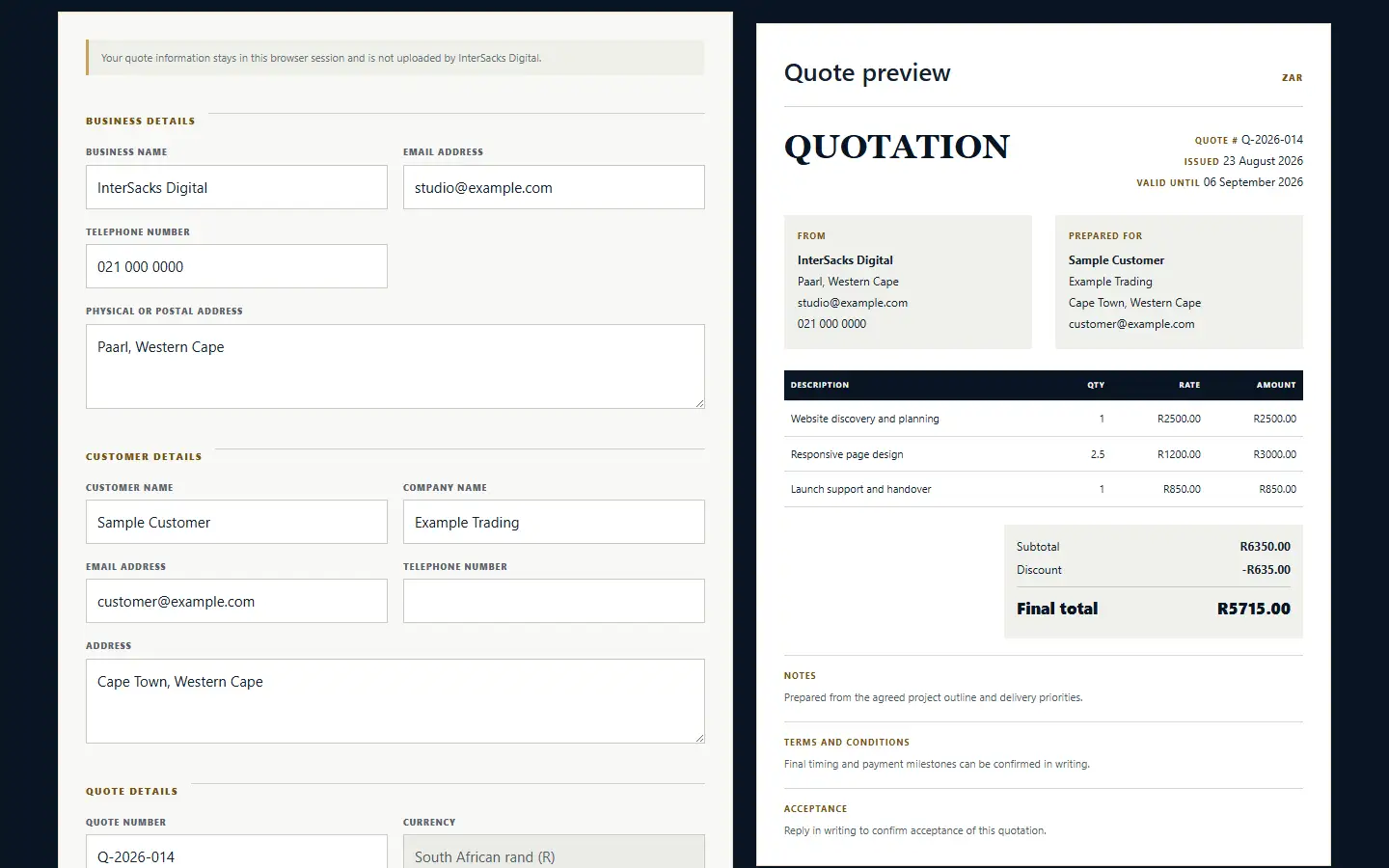Click customer@example.com in the preview
The width and height of the screenshot is (1389, 868).
[x=1131, y=324]
